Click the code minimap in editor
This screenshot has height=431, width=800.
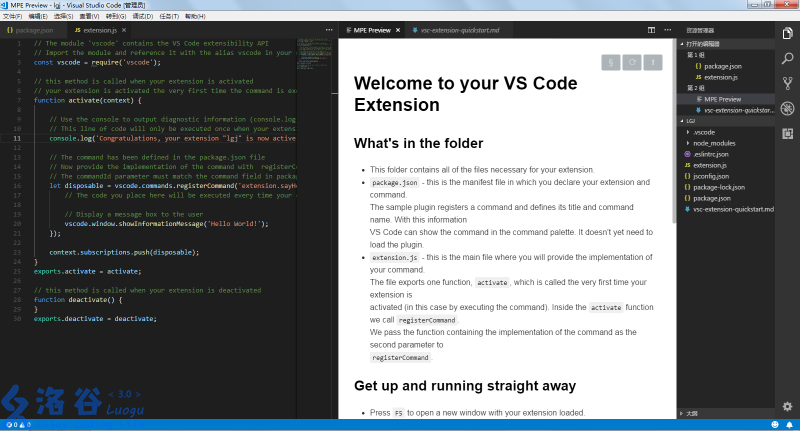coord(314,56)
